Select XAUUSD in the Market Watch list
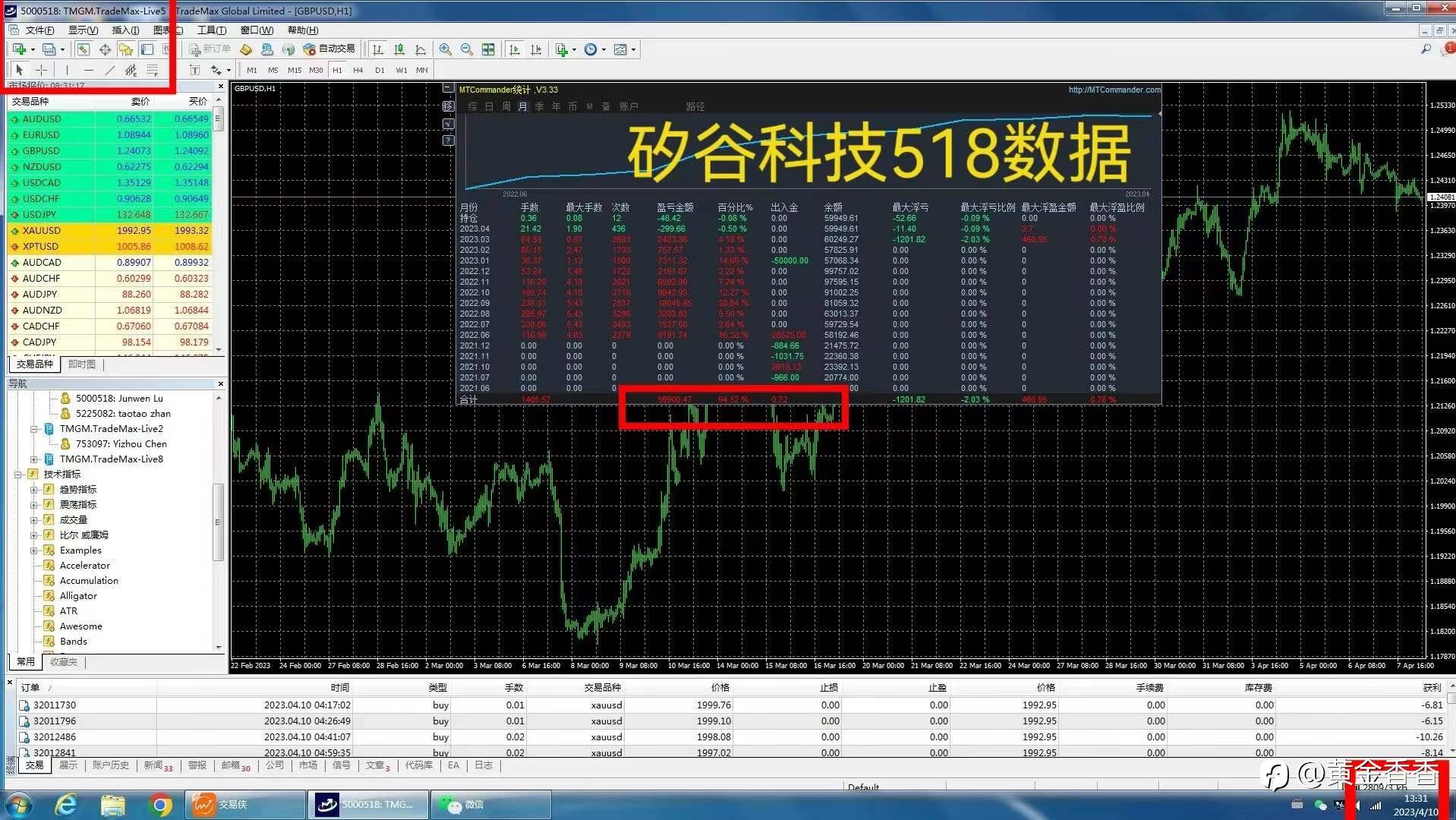This screenshot has width=1456, height=820. (110, 231)
